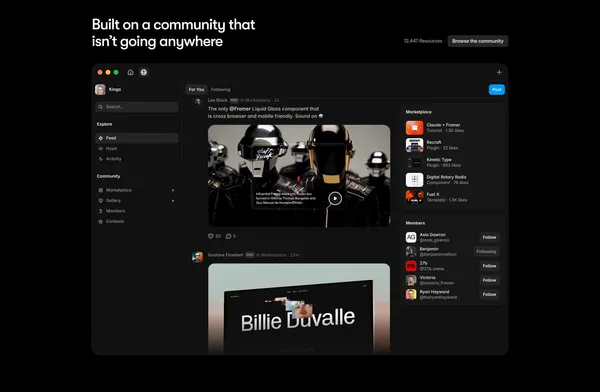This screenshot has width=600, height=392.
Task: Click the '12,447 Resources' text
Action: (423, 41)
